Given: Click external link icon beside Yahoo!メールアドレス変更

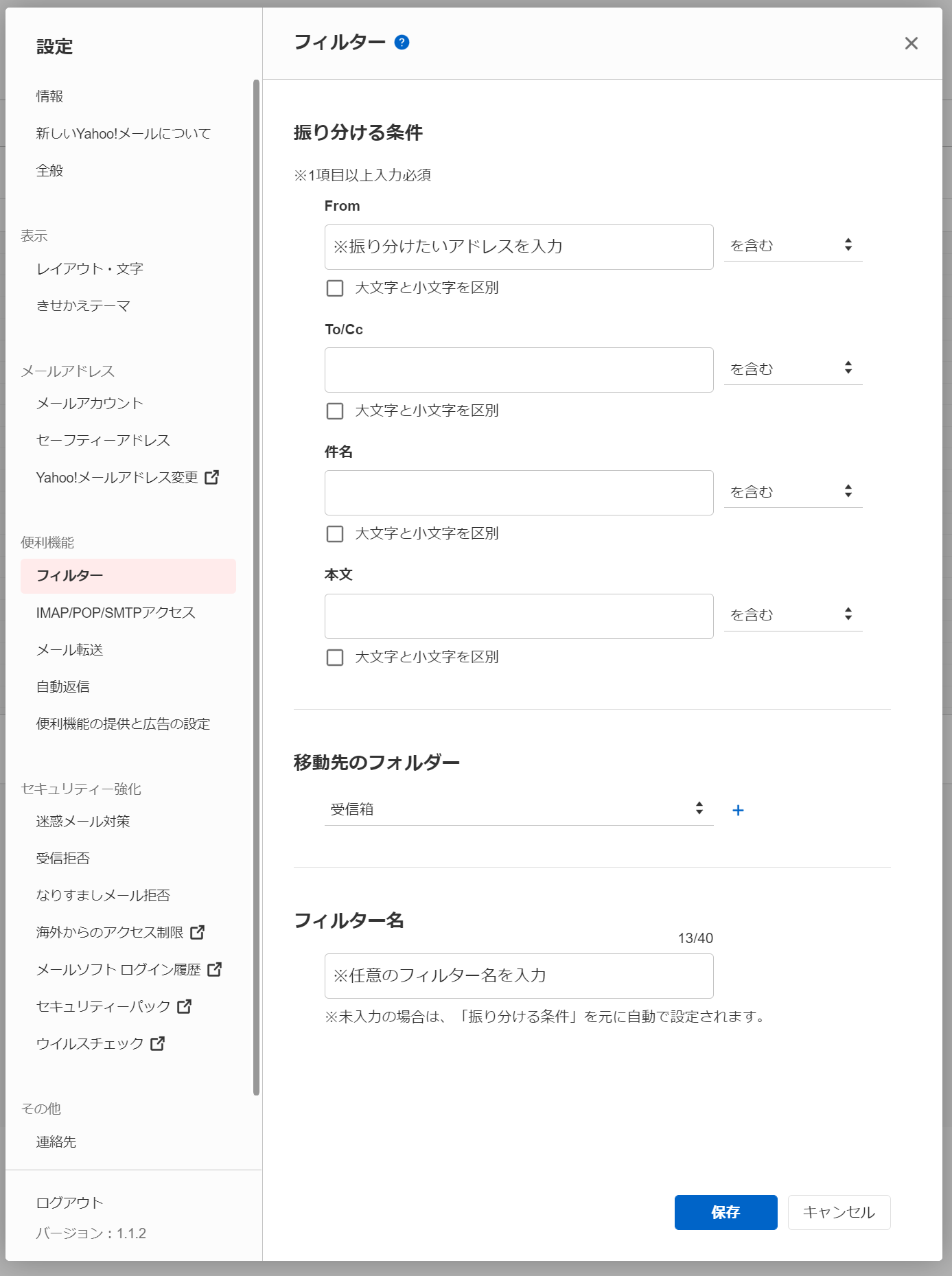Looking at the screenshot, I should pos(212,477).
